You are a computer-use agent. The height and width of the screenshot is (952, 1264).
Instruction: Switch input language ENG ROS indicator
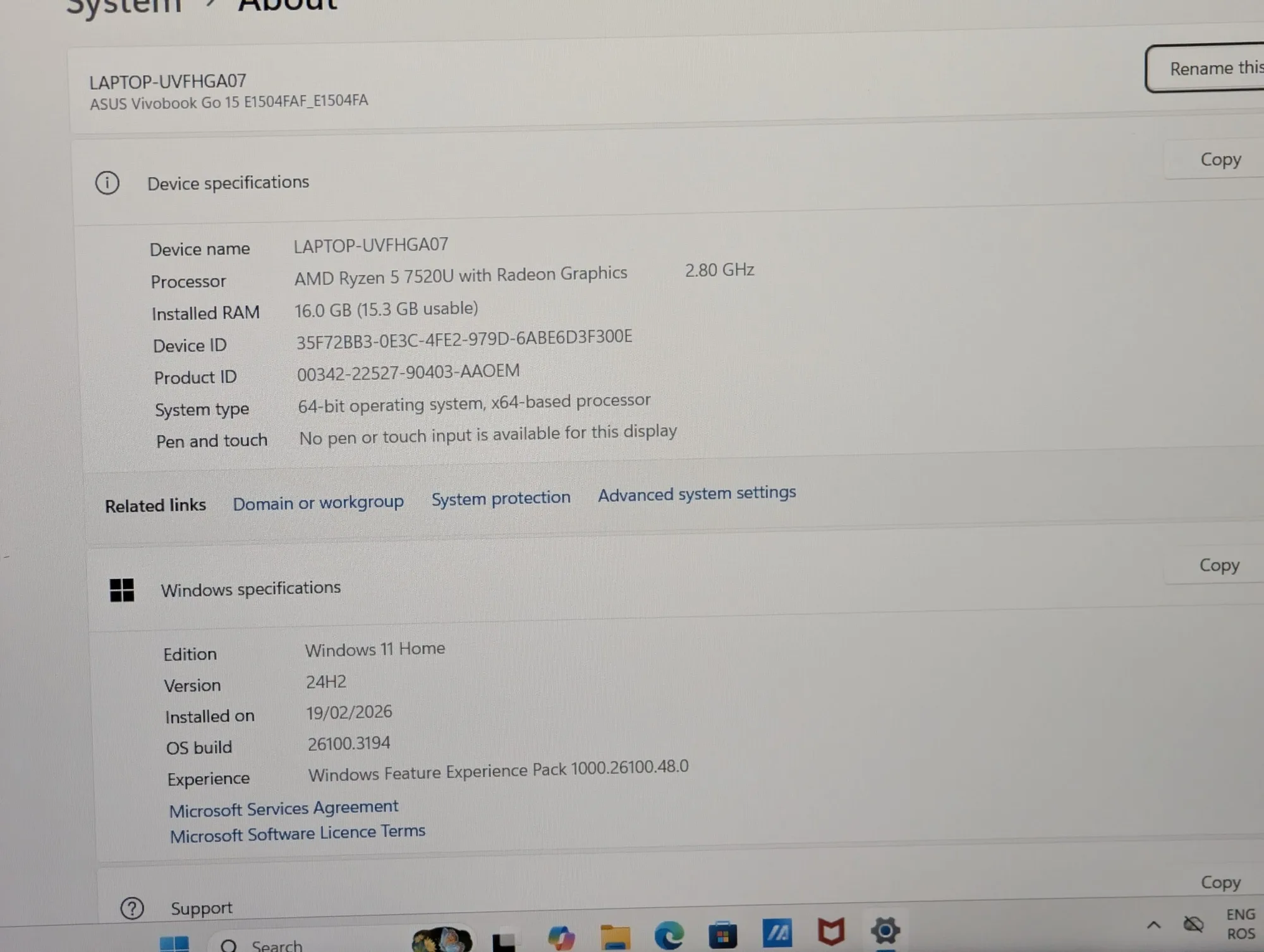pyautogui.click(x=1241, y=924)
